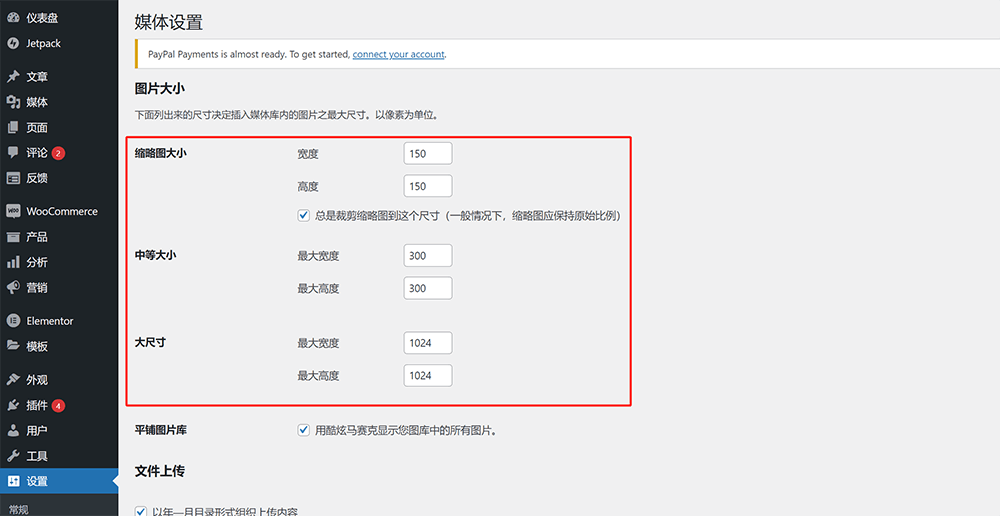The height and width of the screenshot is (516, 1000).
Task: Click the media icon beside 媒体
Action: click(13, 102)
